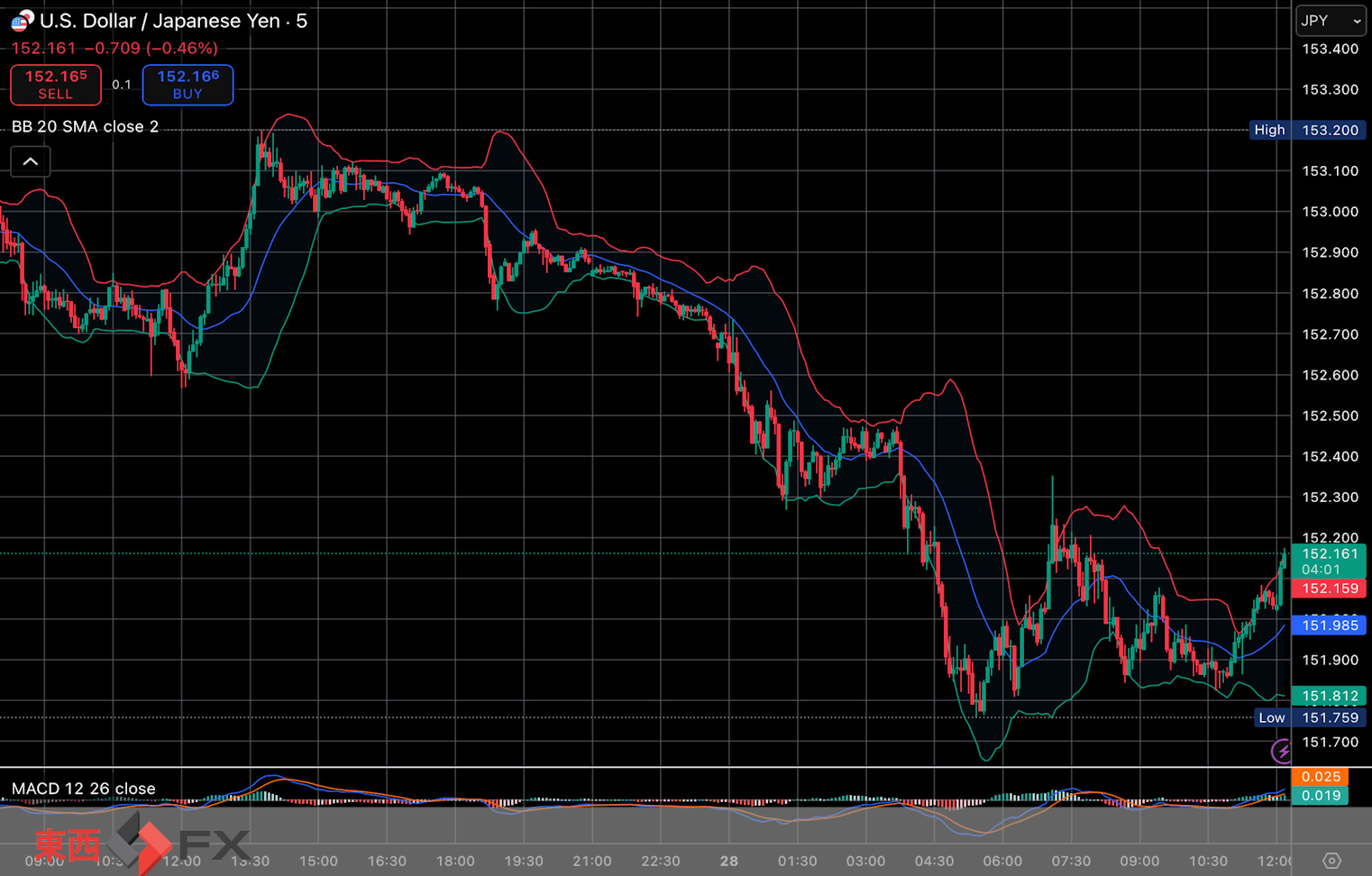The width and height of the screenshot is (1372, 876).
Task: Open the JPY currency dropdown
Action: click(x=1331, y=21)
